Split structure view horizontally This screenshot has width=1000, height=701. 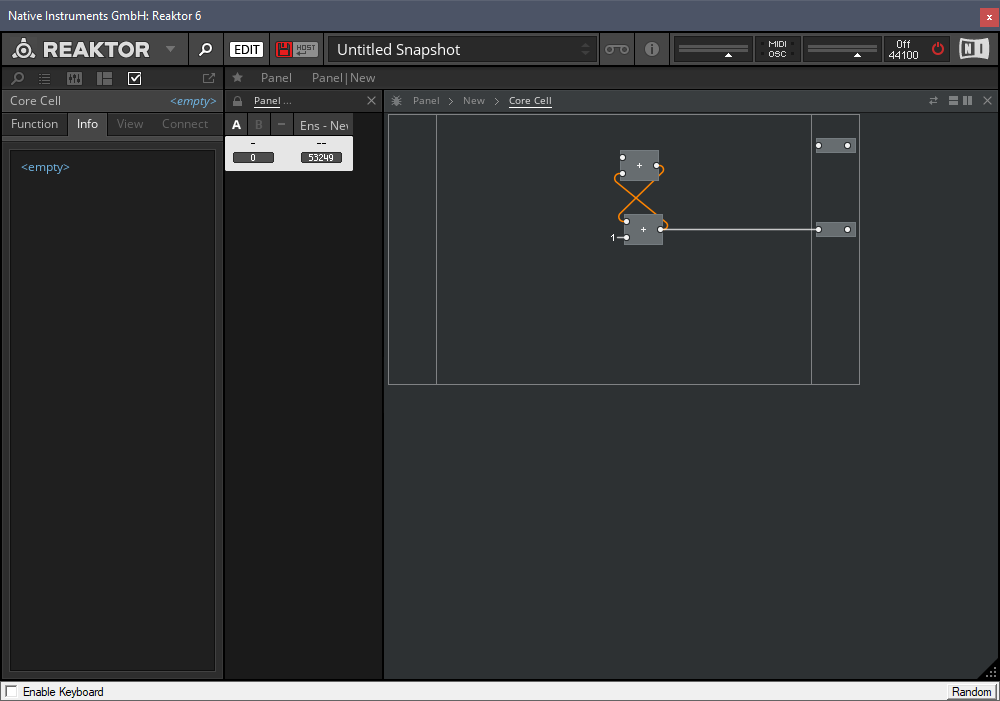[x=953, y=101]
